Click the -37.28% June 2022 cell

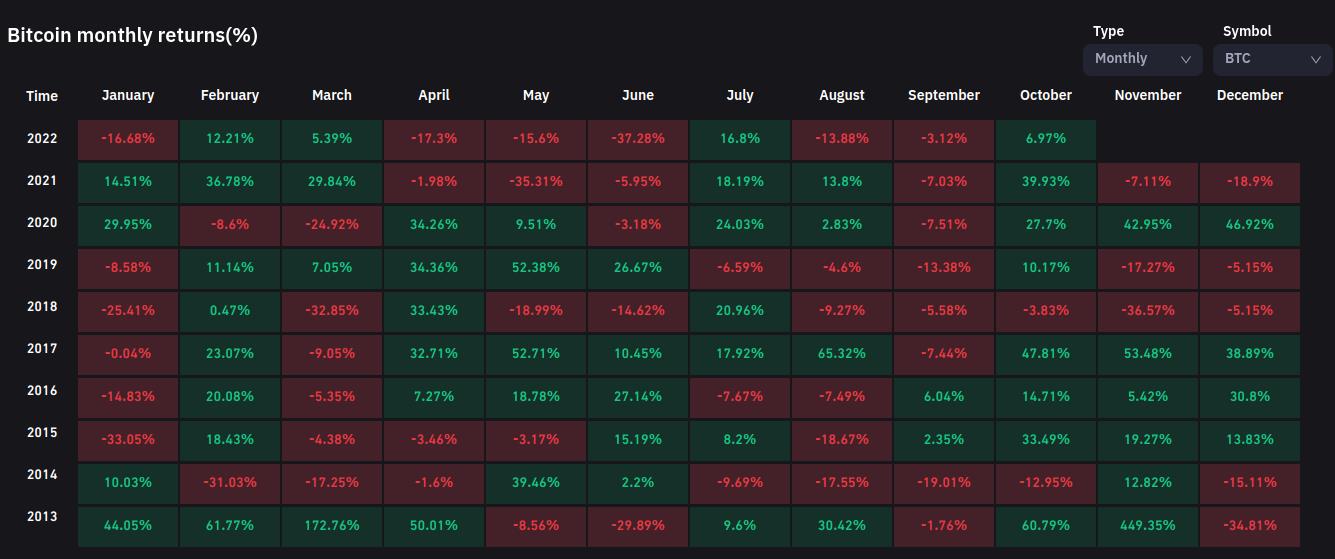pyautogui.click(x=638, y=139)
